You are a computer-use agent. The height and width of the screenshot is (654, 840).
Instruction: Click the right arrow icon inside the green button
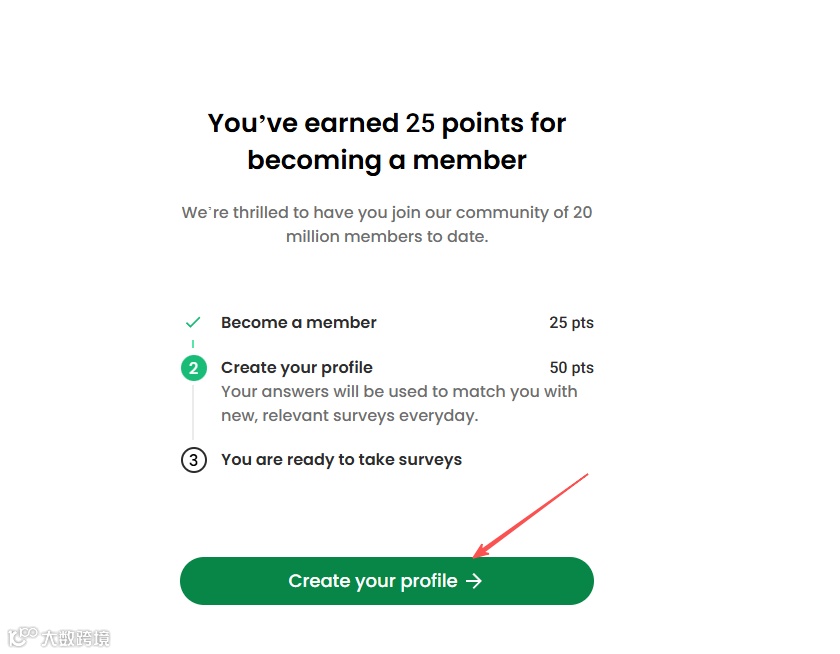point(474,581)
